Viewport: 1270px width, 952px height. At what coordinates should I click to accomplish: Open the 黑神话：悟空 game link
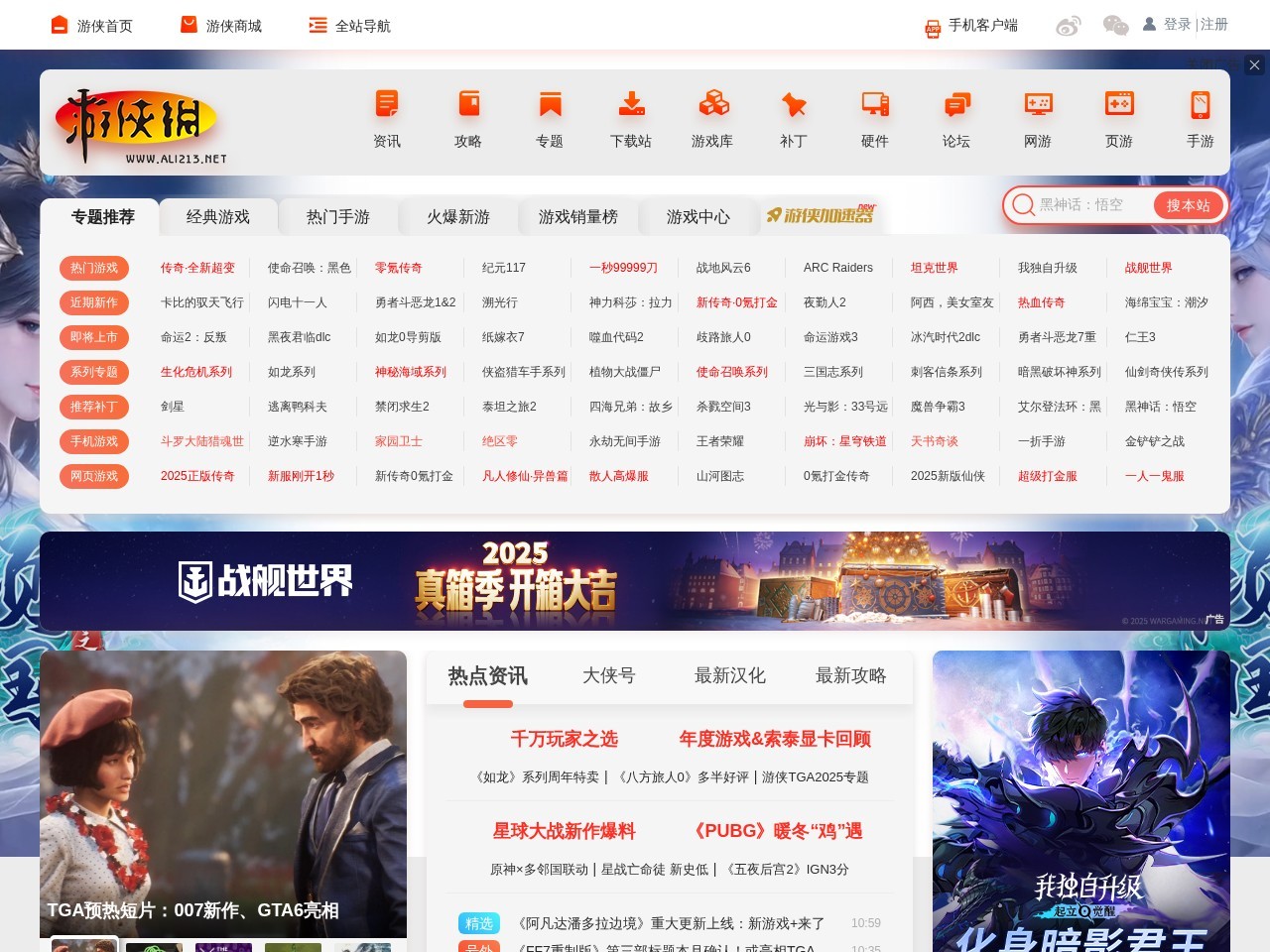[x=1159, y=406]
